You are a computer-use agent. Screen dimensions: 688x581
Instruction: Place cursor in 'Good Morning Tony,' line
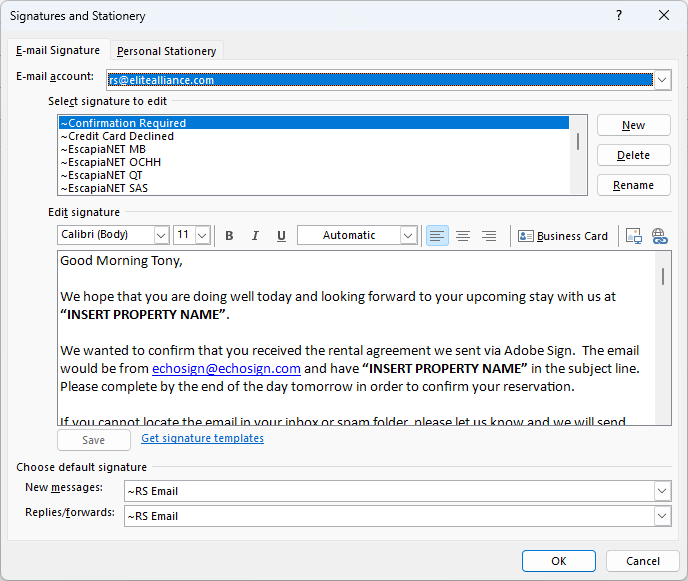(122, 261)
